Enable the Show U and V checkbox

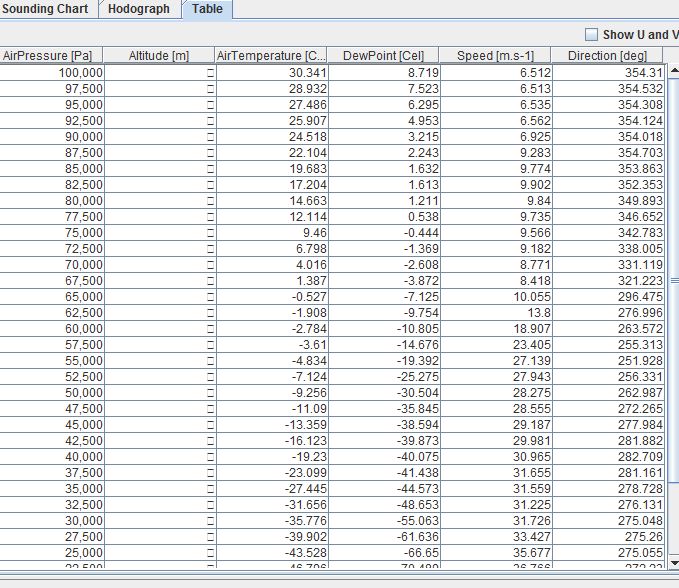pyautogui.click(x=591, y=35)
